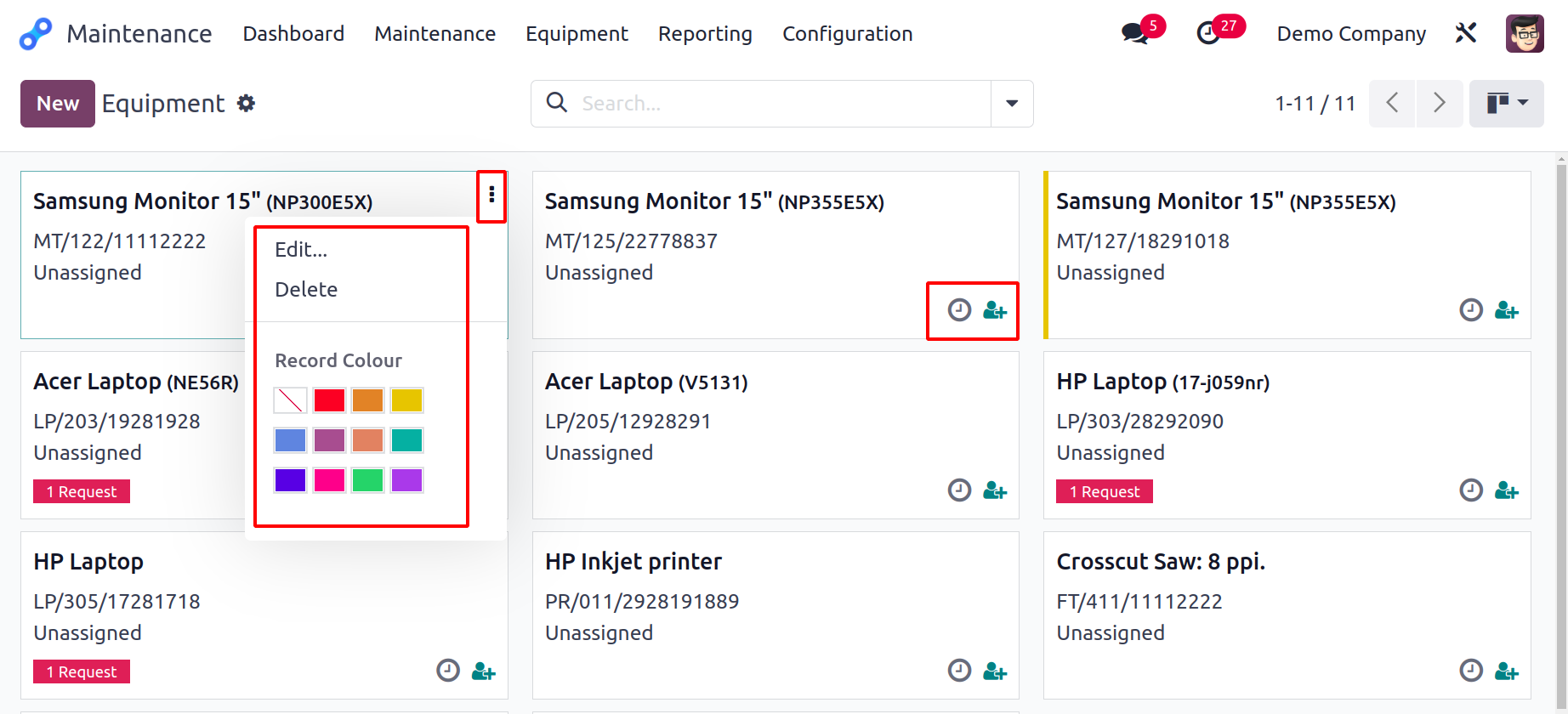This screenshot has height=714, width=1568.
Task: Click assign user icon on HP Inkjet printer card
Action: (x=995, y=671)
